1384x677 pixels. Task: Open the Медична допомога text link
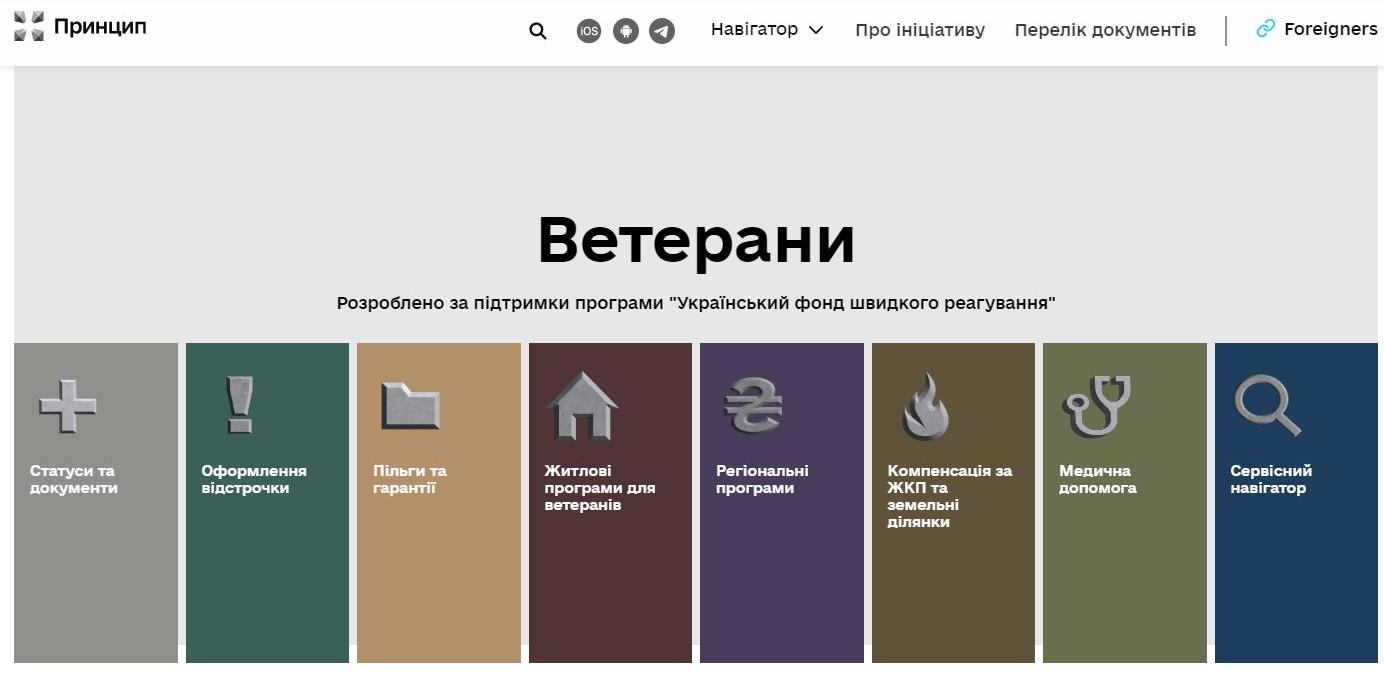tap(1097, 479)
